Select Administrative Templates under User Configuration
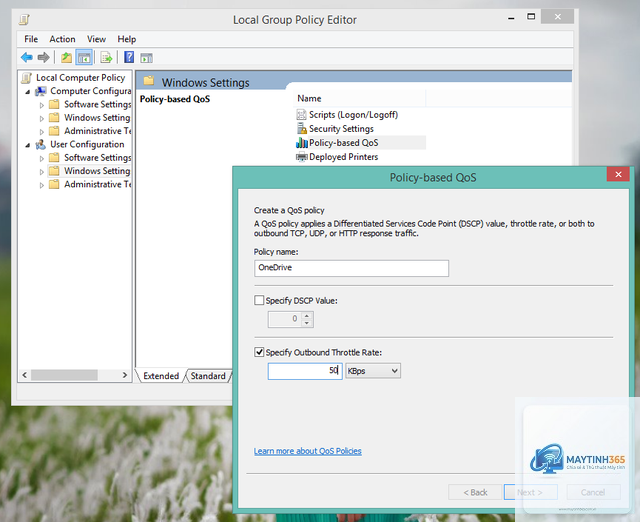Image resolution: width=640 pixels, height=522 pixels. [x=98, y=184]
